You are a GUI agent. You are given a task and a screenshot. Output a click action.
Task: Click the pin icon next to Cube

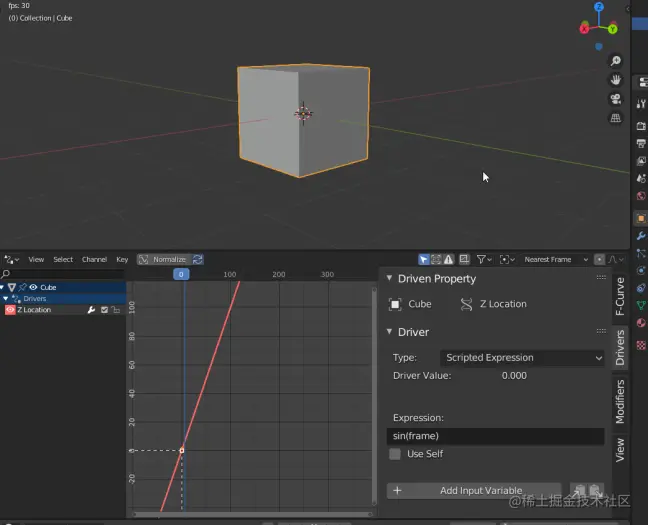point(22,287)
